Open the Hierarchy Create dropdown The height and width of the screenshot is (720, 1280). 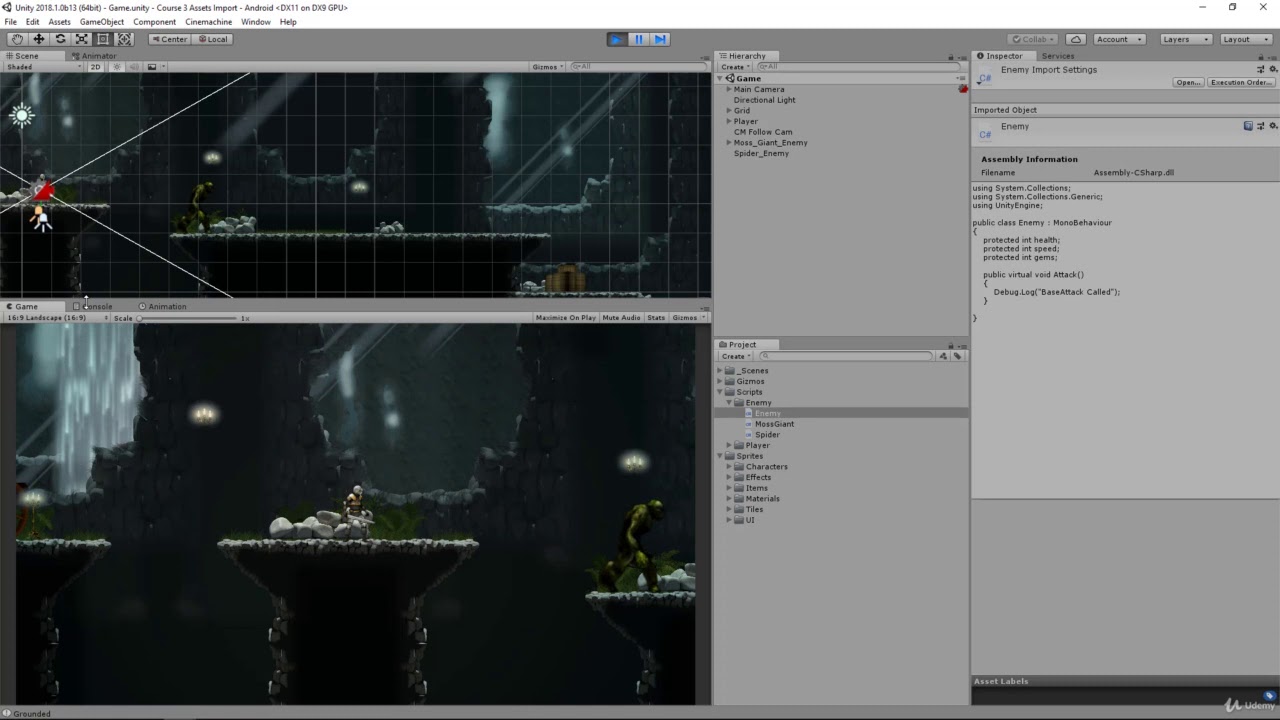point(735,67)
